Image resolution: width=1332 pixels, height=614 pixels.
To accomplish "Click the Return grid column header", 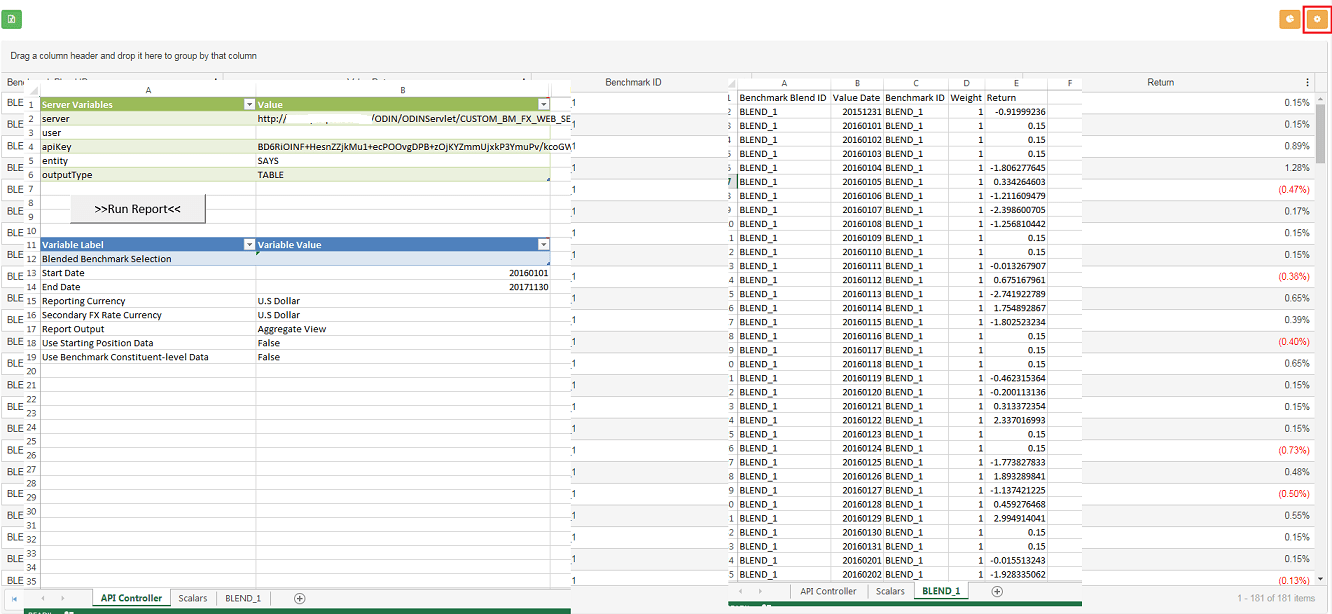I will click(1160, 82).
